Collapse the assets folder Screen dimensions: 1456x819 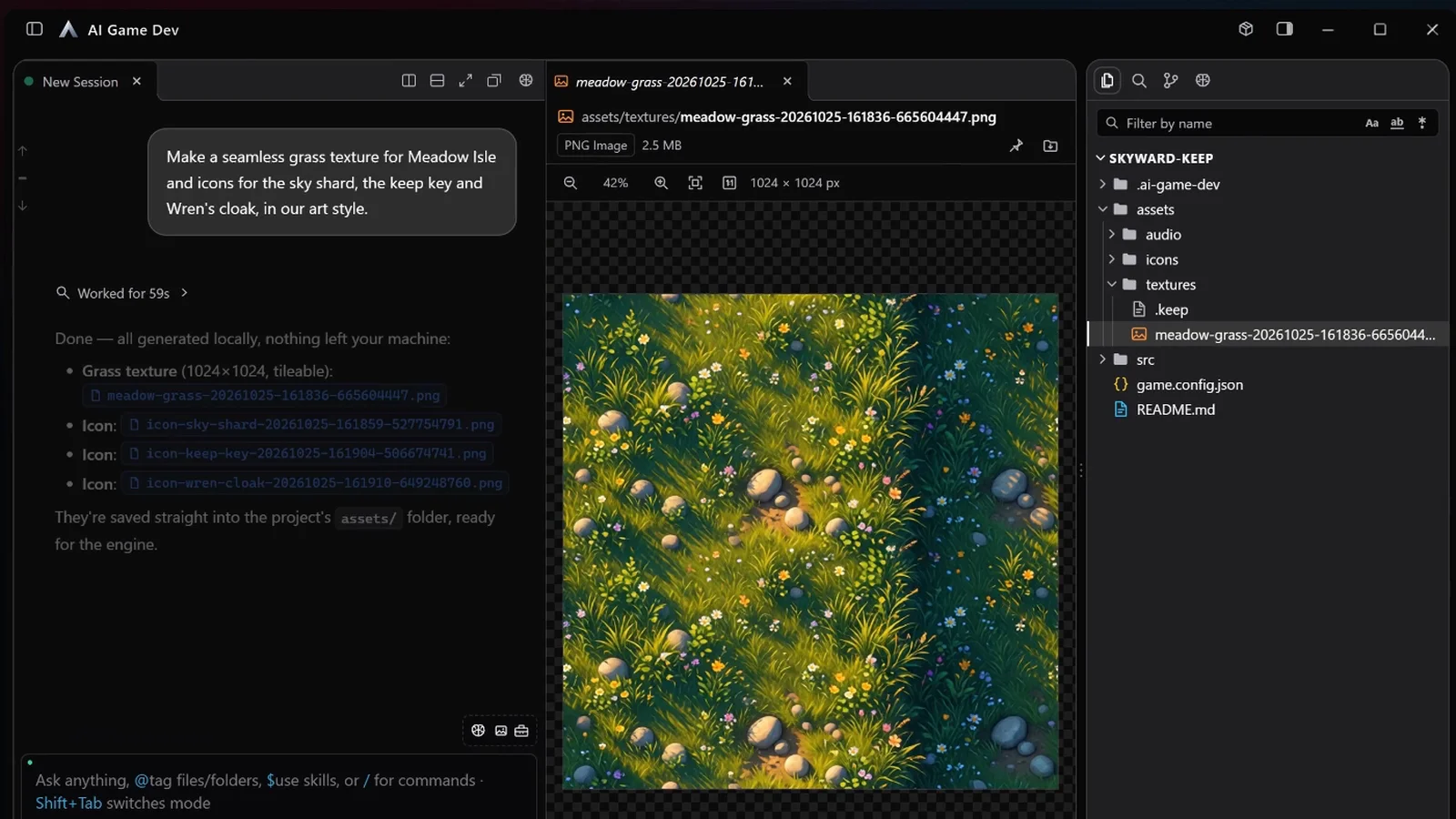(1103, 209)
